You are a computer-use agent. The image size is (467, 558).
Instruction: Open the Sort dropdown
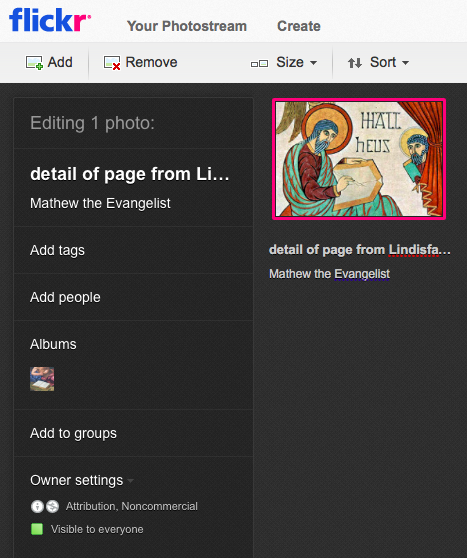coord(389,62)
